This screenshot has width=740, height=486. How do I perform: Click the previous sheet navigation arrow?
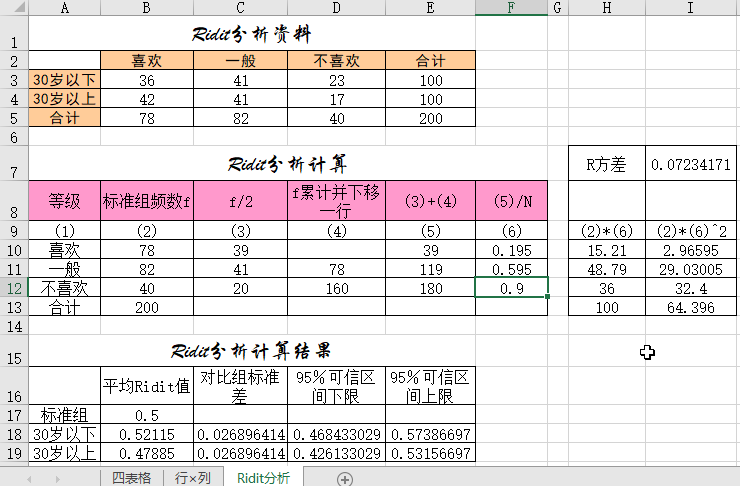(x=30, y=479)
